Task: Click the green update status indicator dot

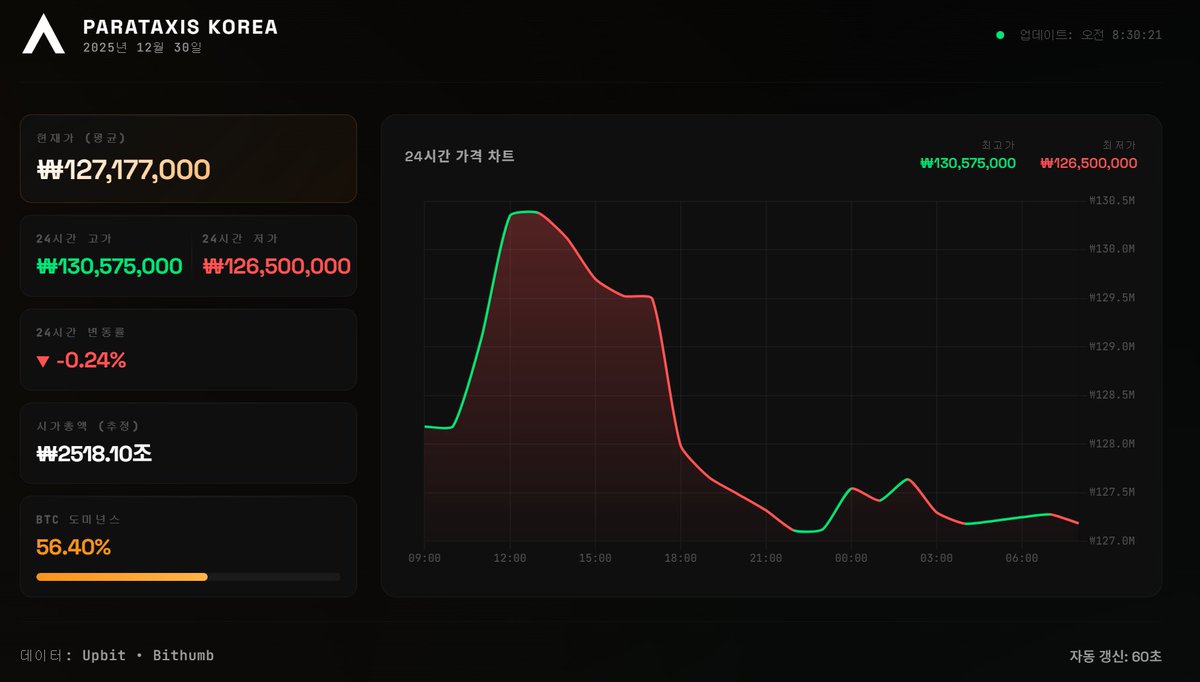Action: 998,34
